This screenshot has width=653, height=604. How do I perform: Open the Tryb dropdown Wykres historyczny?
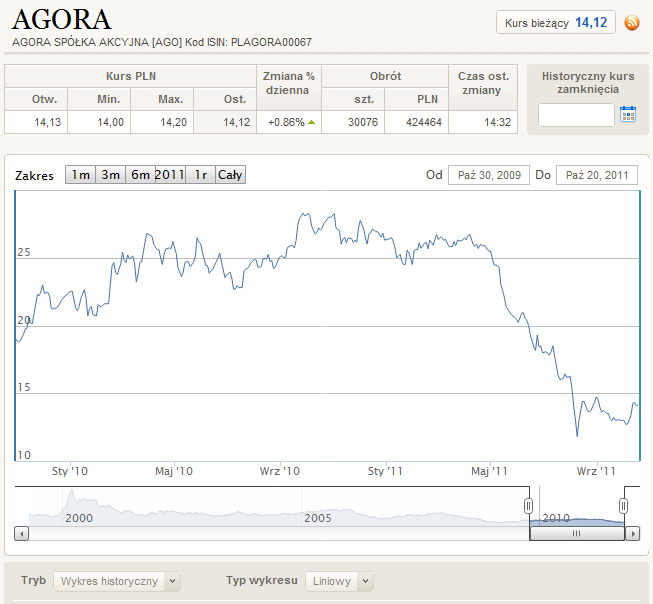[x=117, y=581]
